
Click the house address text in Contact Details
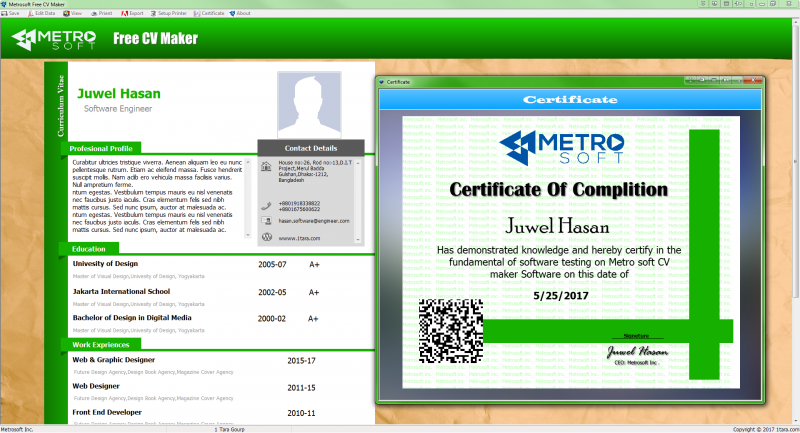pos(315,171)
